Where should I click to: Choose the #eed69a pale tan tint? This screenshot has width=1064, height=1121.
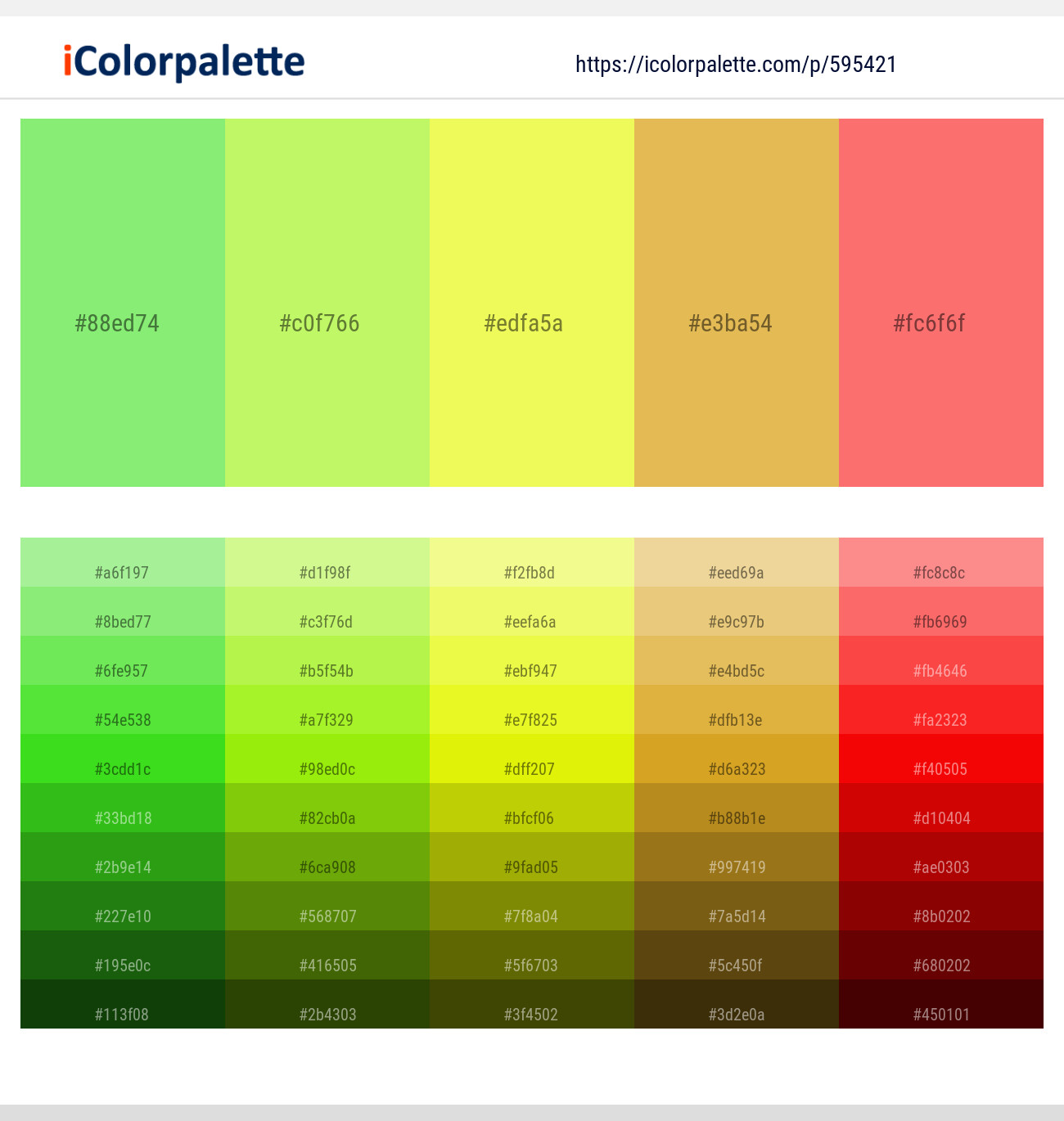[x=737, y=562]
